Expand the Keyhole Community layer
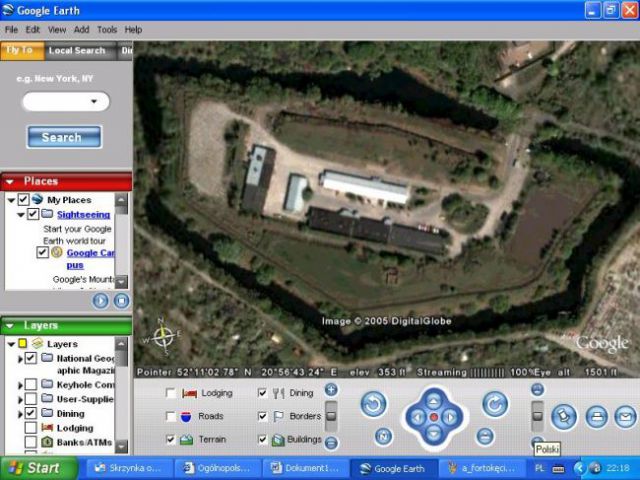 click(20, 384)
